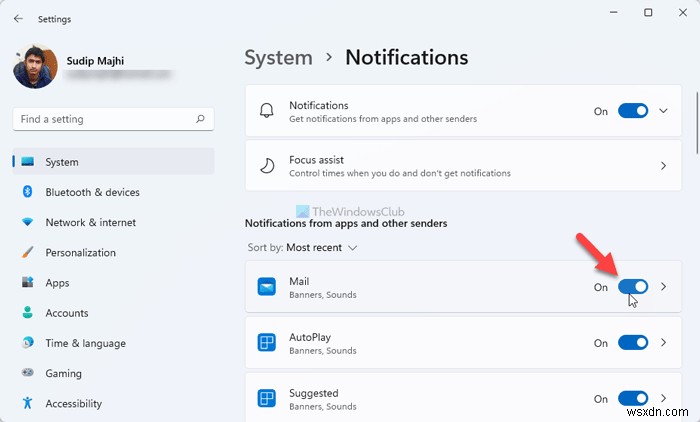Click the AutoPlay app name label
The height and width of the screenshot is (422, 700).
310,337
